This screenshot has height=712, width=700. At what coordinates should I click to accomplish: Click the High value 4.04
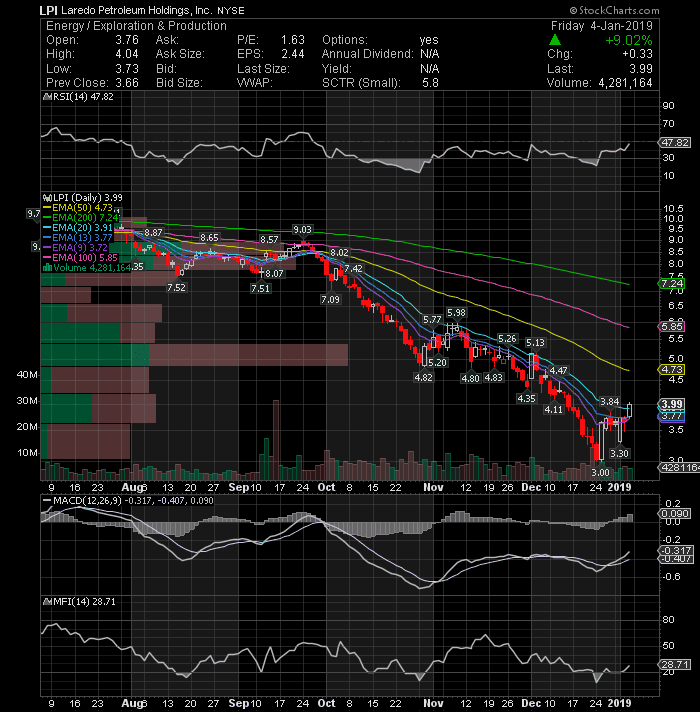[x=127, y=54]
